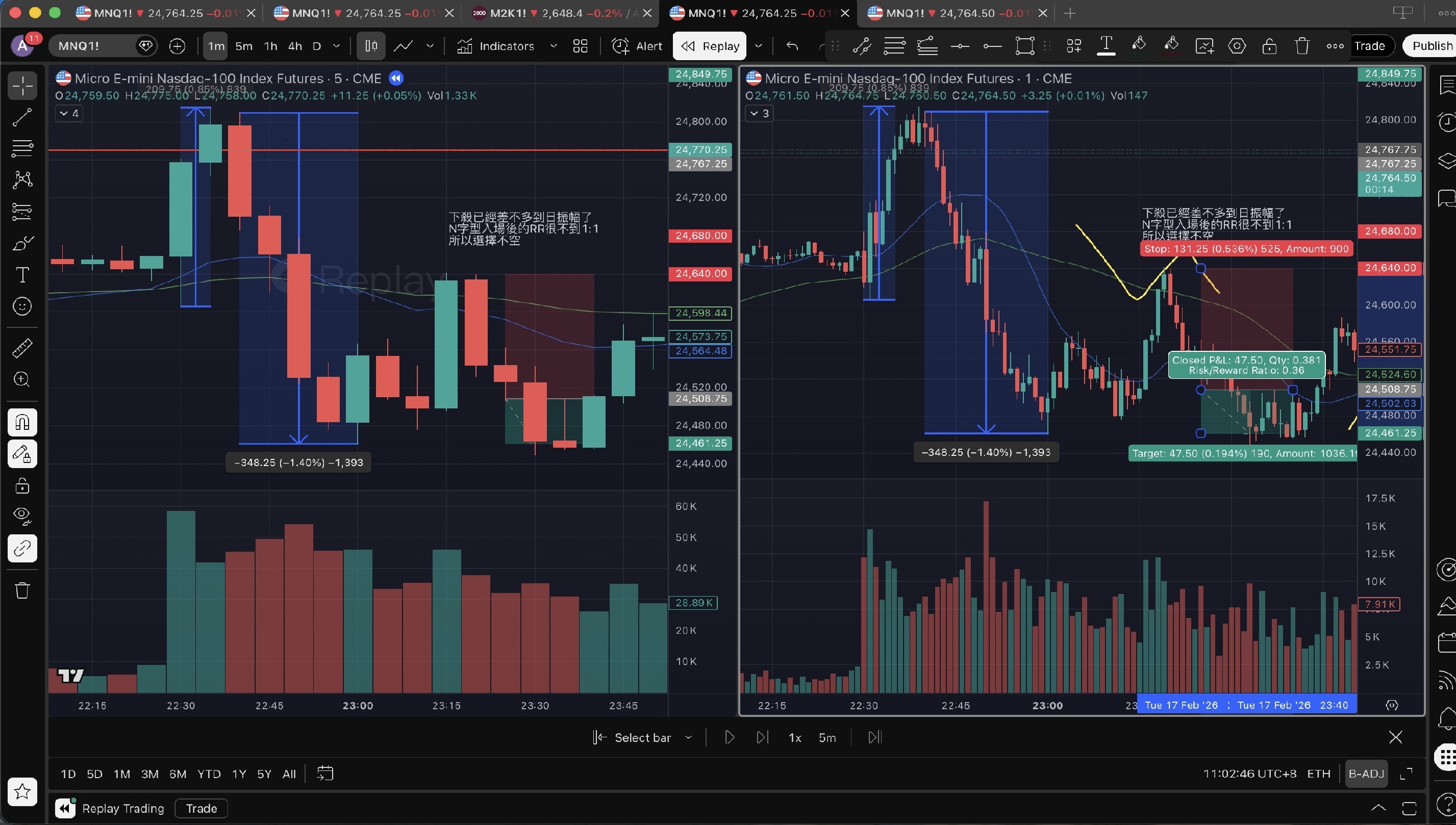1456x825 pixels.
Task: Toggle hide all drawings eye icon
Action: tap(22, 515)
